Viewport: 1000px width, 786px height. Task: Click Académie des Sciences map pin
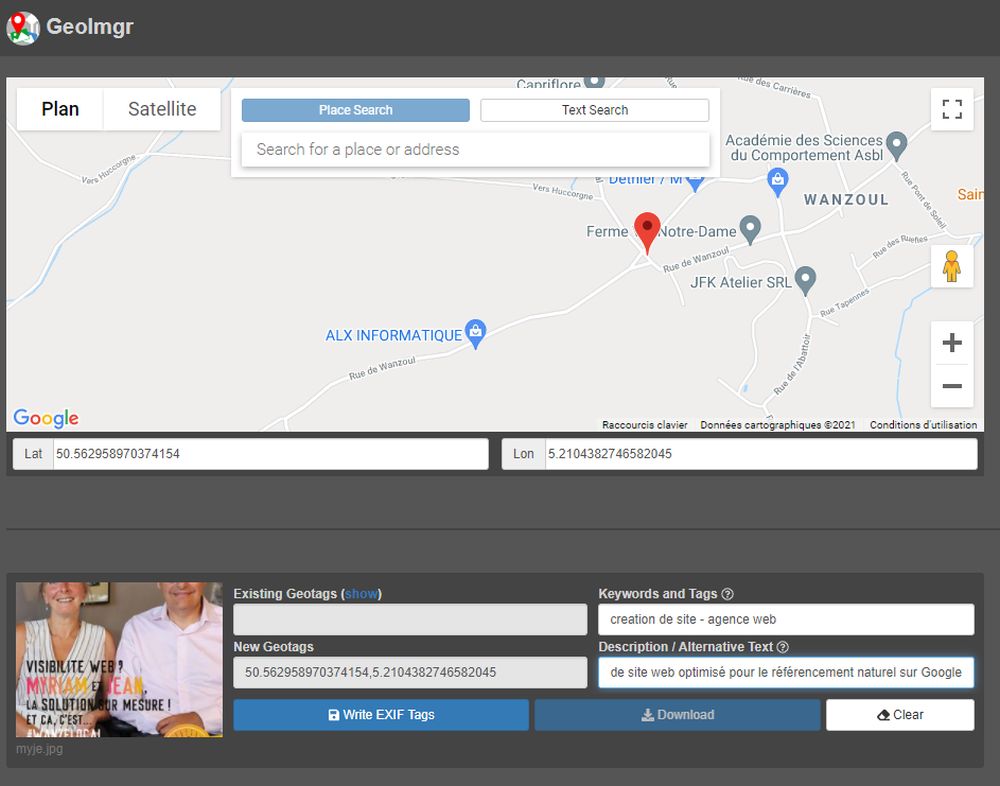(x=897, y=146)
